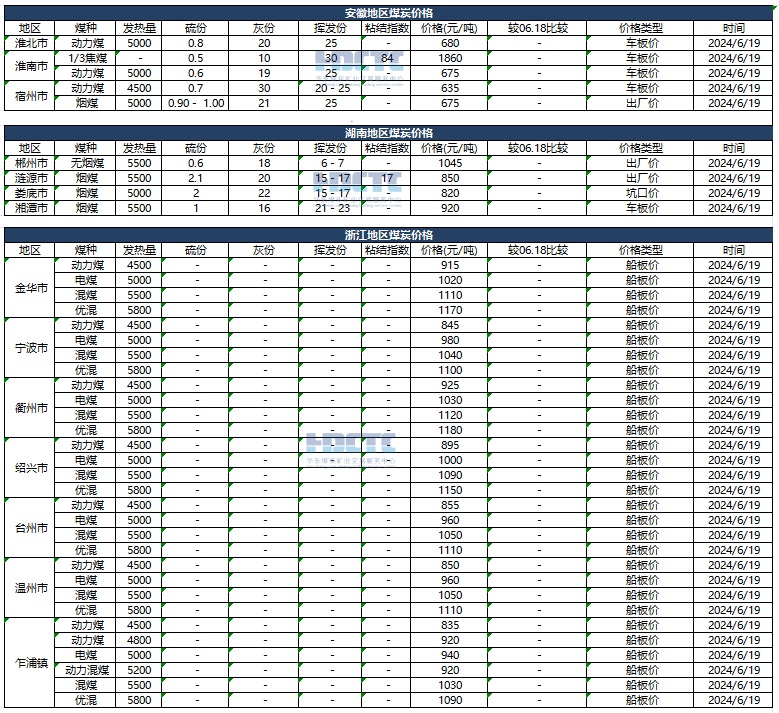Select volatile value 20 - 25
779x713 pixels.
(x=330, y=88)
